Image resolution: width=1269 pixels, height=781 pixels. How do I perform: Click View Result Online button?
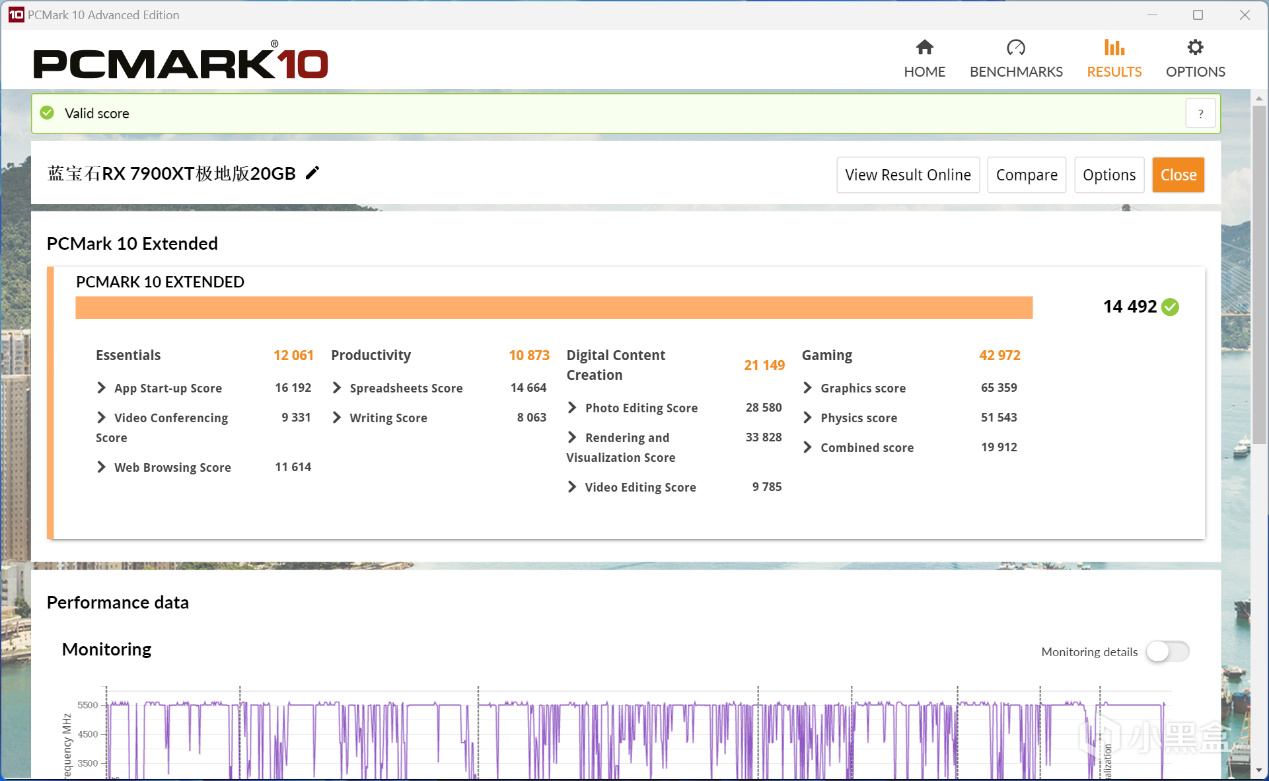[908, 175]
